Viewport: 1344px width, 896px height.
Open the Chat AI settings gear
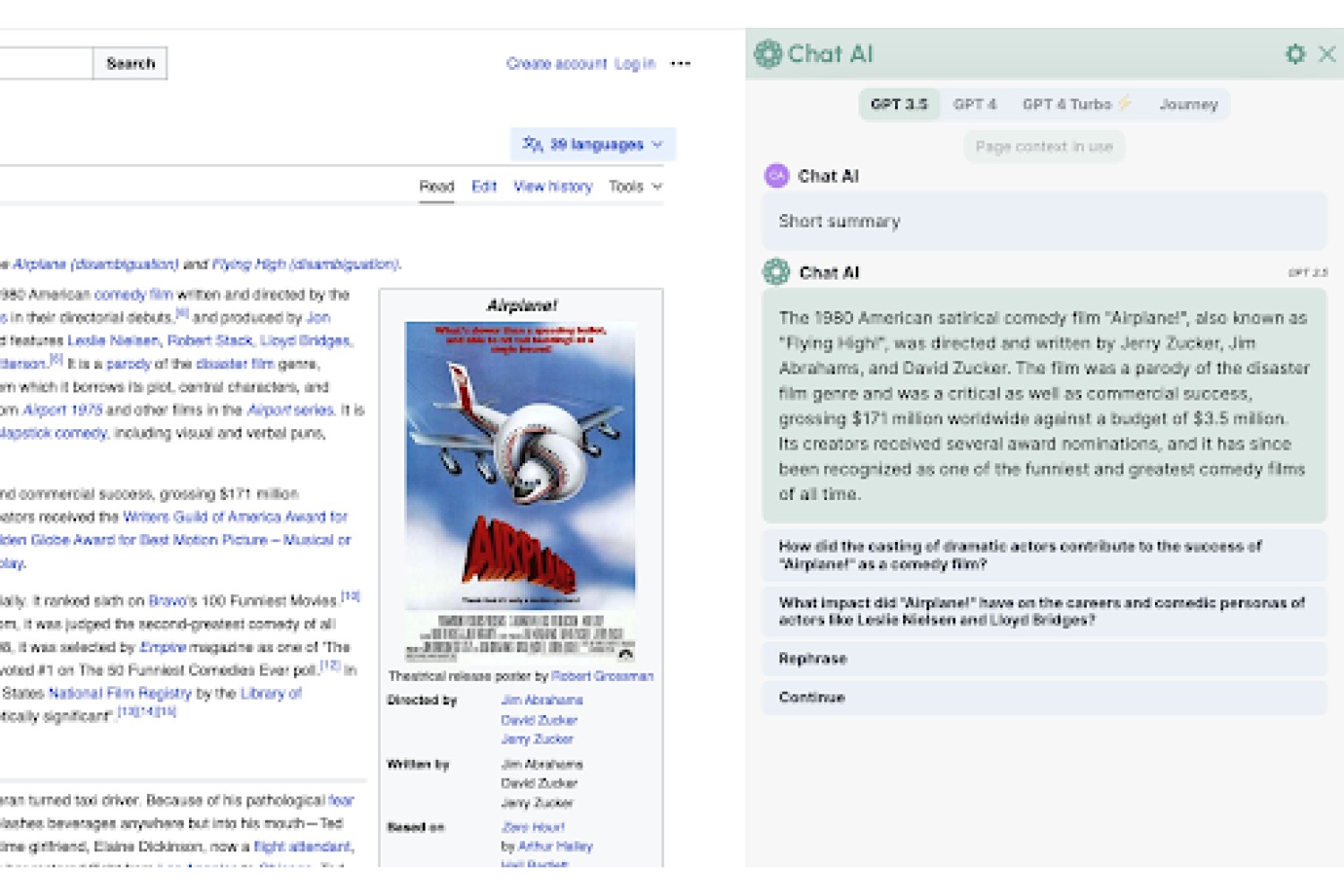tap(1295, 54)
